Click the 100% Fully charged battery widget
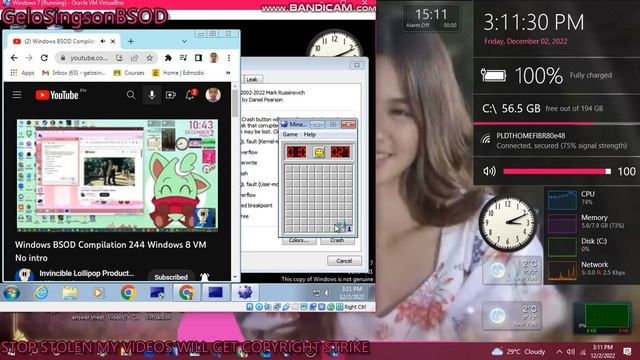The height and width of the screenshot is (360, 640). coord(556,76)
